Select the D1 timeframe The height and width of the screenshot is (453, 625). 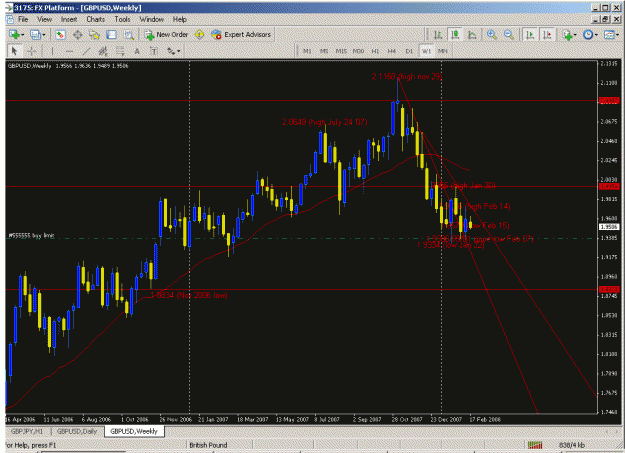point(409,51)
